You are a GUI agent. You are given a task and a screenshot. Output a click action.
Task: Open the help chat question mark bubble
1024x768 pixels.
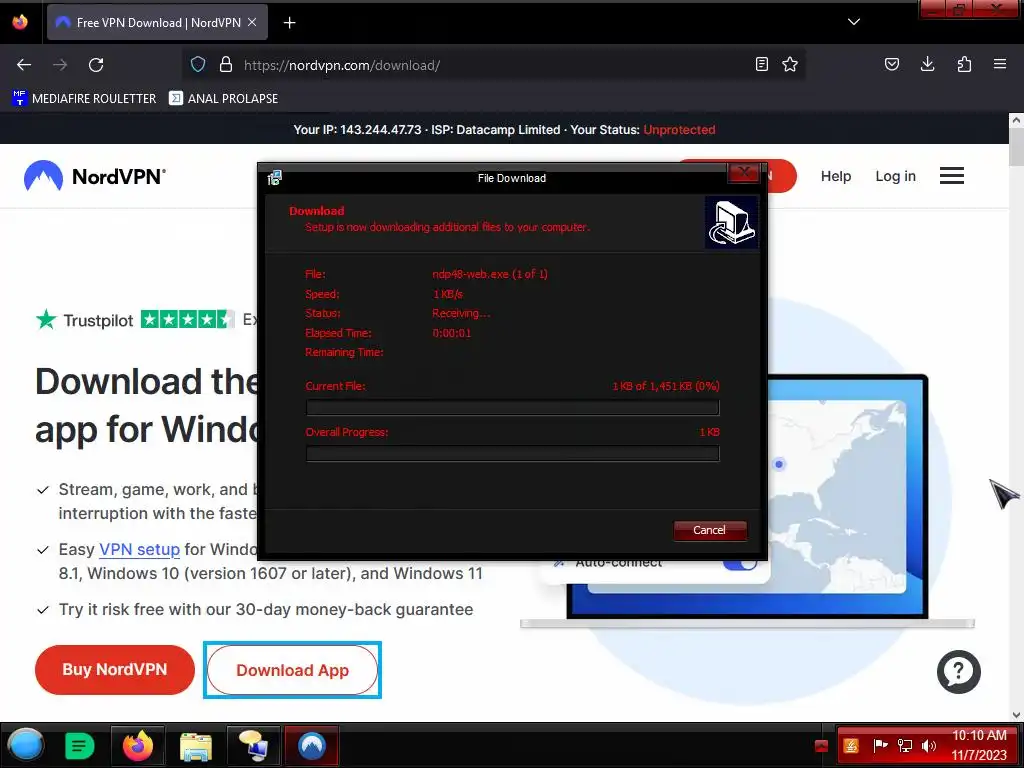959,671
